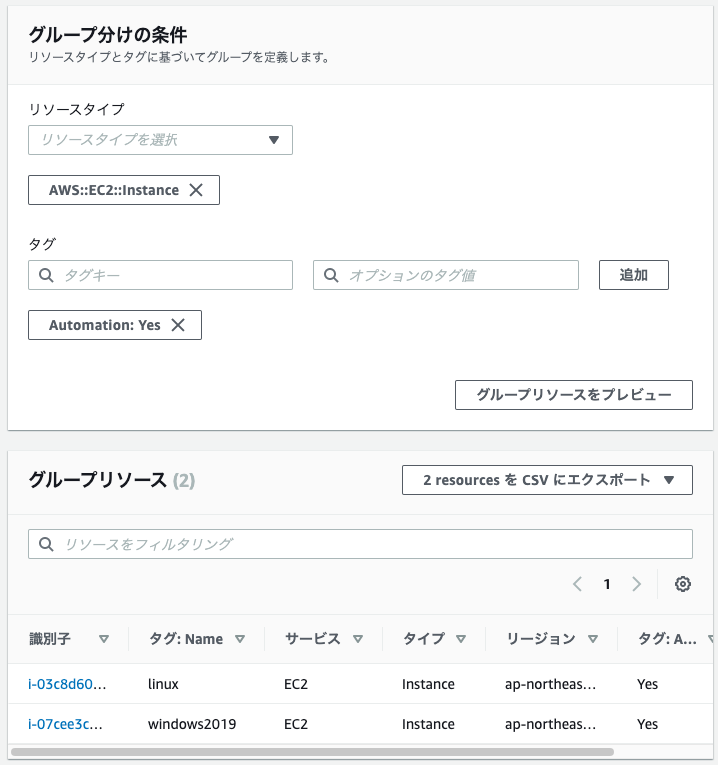Screen dimensions: 718x765
Task: Open the リソースタイプを選択 dropdown
Action: [x=160, y=140]
